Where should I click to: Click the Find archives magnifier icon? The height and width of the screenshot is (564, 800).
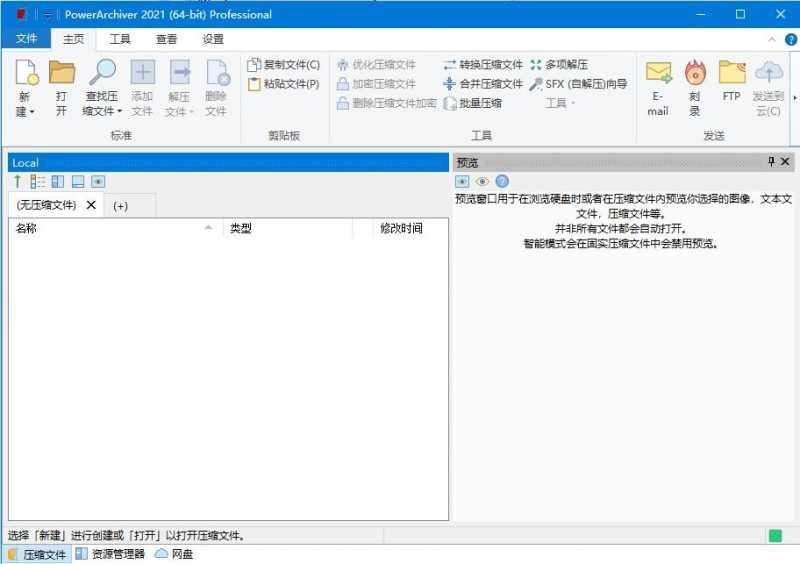103,72
